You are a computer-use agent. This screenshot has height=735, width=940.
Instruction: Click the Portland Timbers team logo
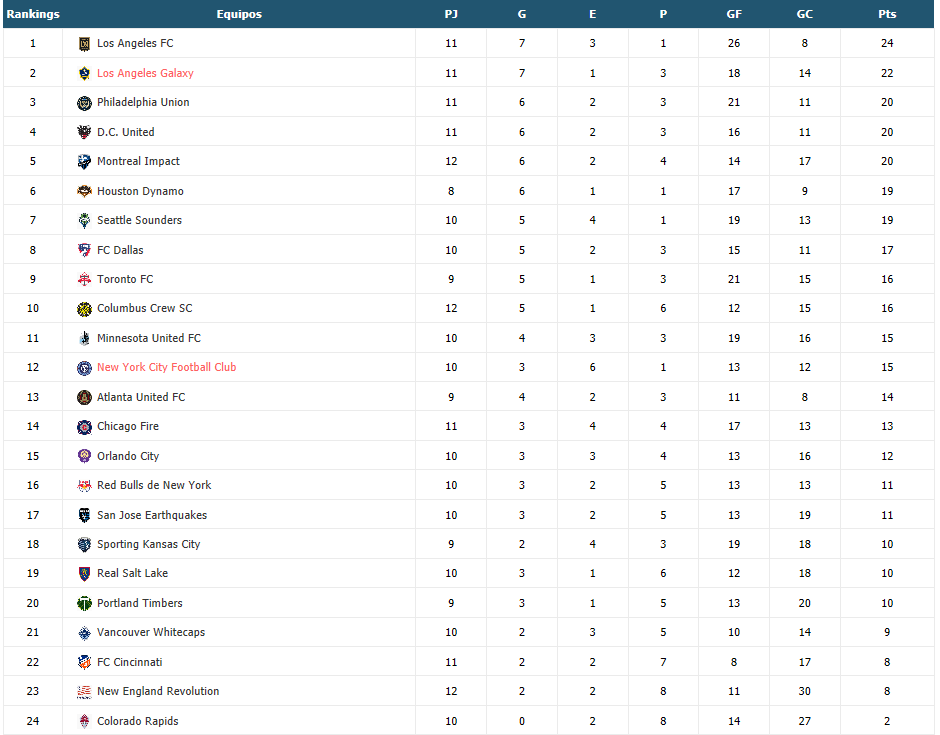85,604
